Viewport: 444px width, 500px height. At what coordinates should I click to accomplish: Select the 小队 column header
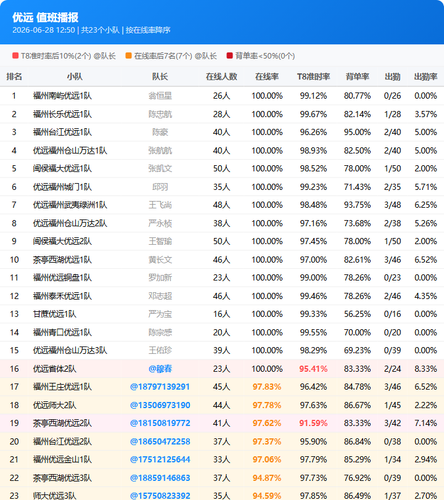(x=75, y=77)
